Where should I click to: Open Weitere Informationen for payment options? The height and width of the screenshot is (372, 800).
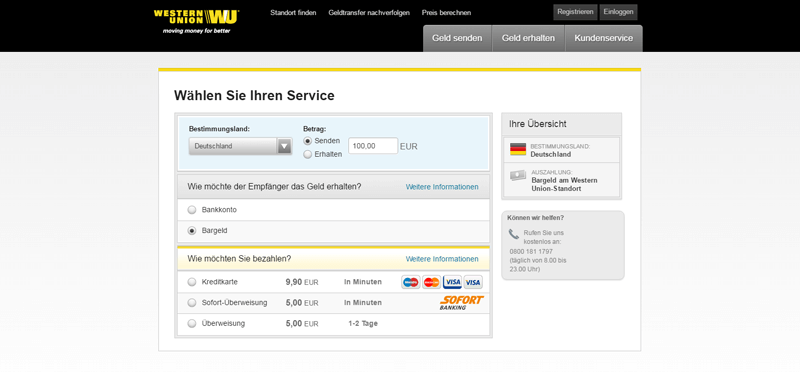tap(442, 259)
